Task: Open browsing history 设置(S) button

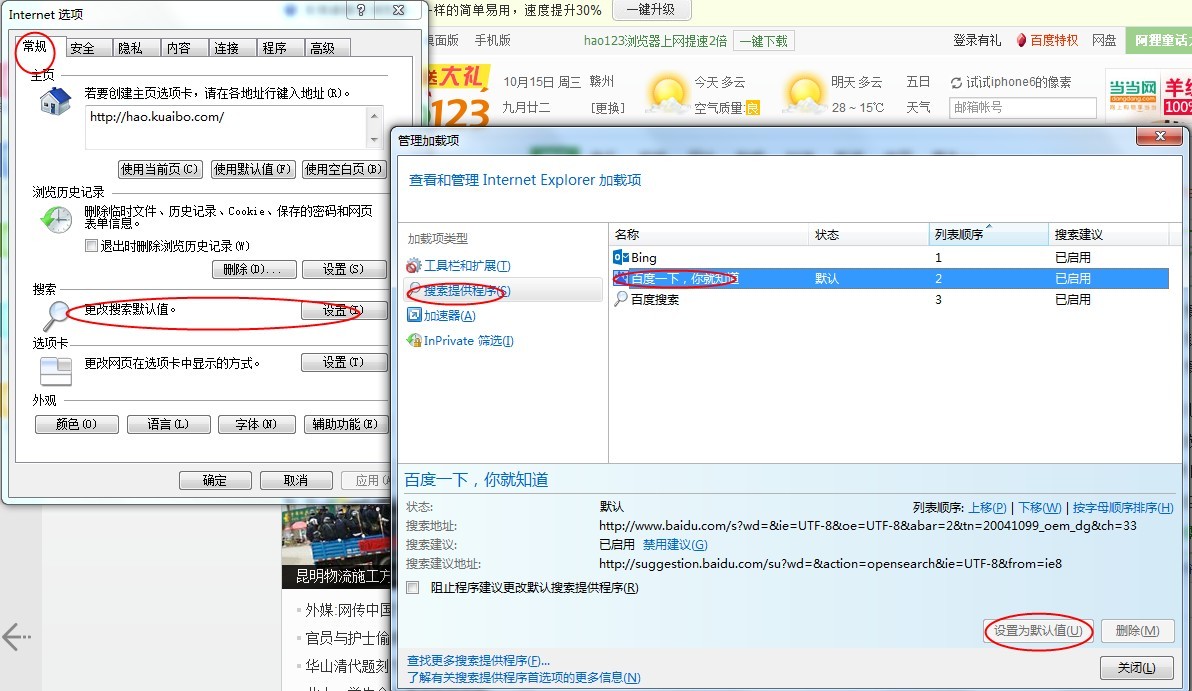Action: (344, 269)
